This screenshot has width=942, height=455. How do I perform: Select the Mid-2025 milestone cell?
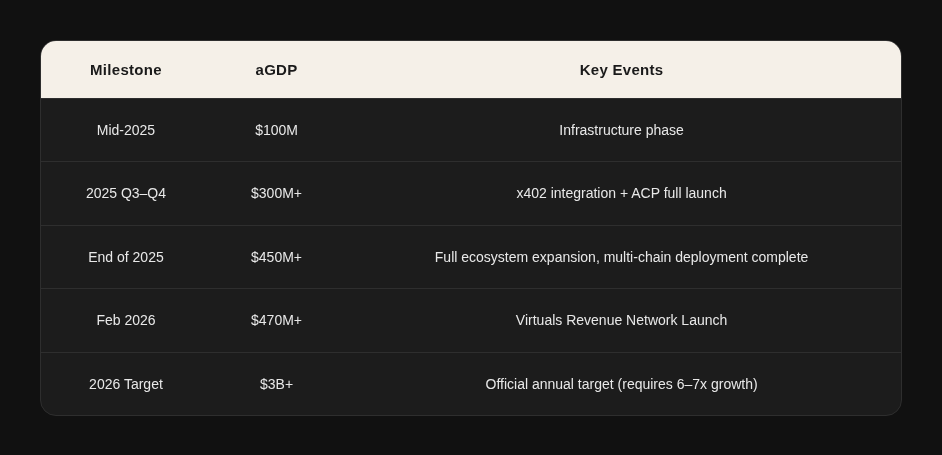point(126,130)
